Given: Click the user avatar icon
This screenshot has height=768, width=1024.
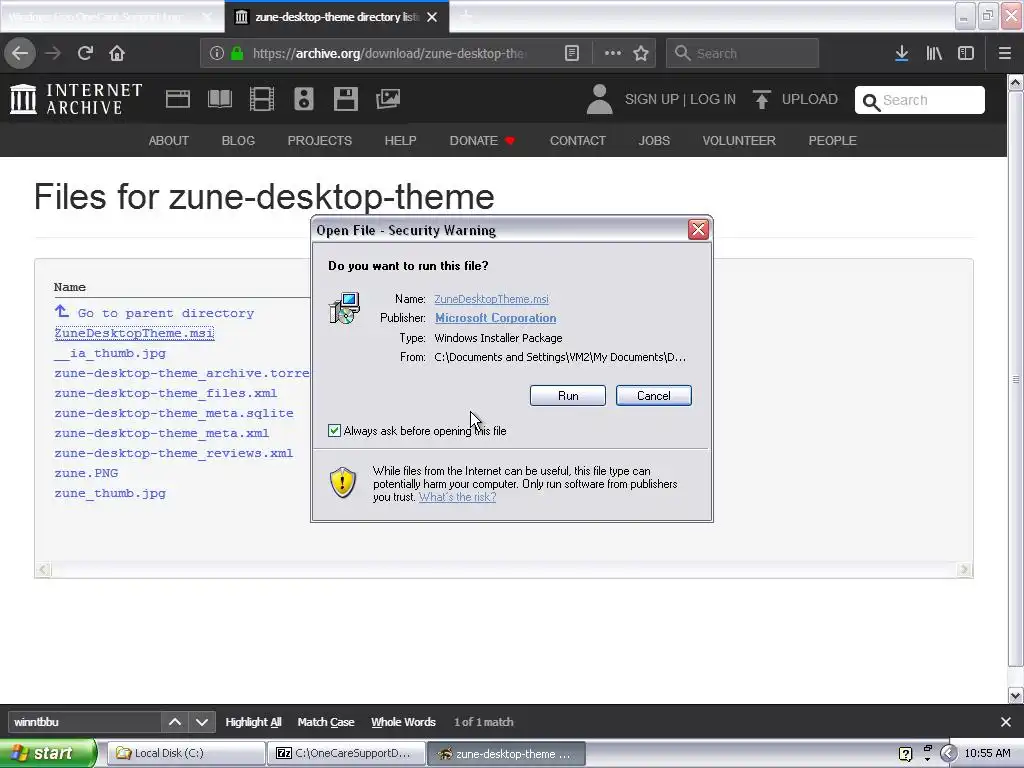Looking at the screenshot, I should 599,99.
